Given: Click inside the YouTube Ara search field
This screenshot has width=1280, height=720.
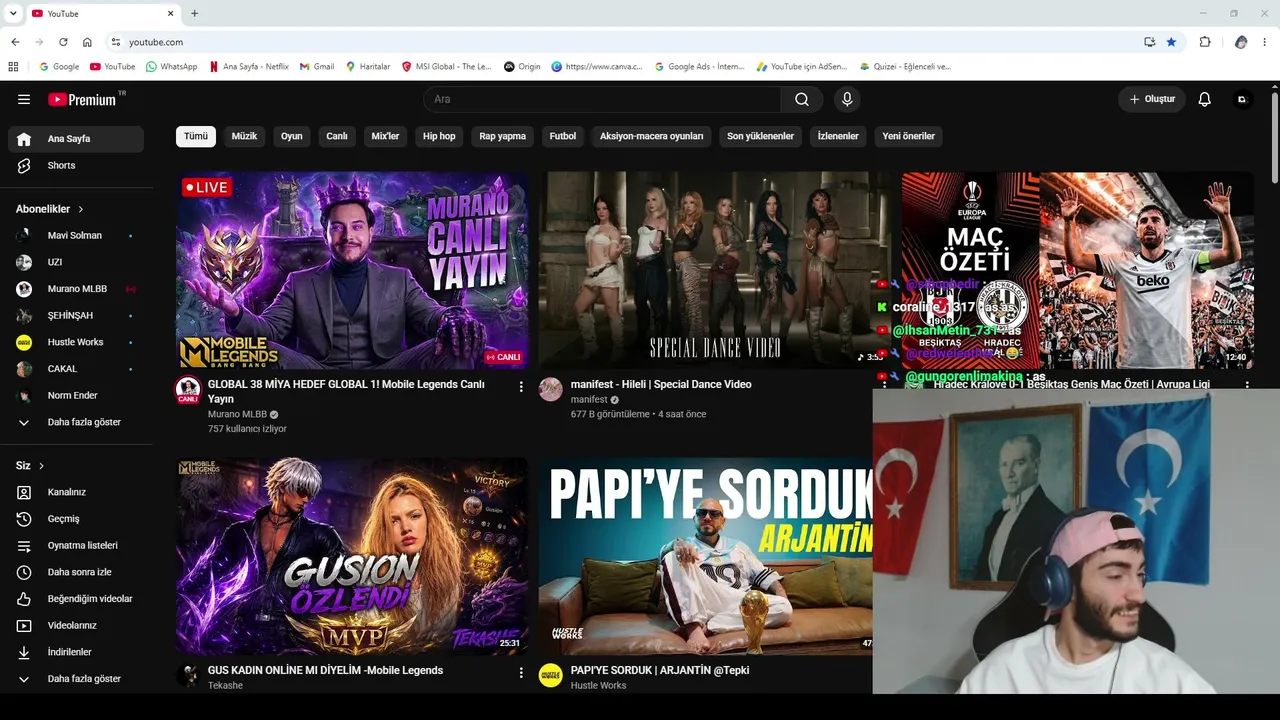Looking at the screenshot, I should click(602, 99).
